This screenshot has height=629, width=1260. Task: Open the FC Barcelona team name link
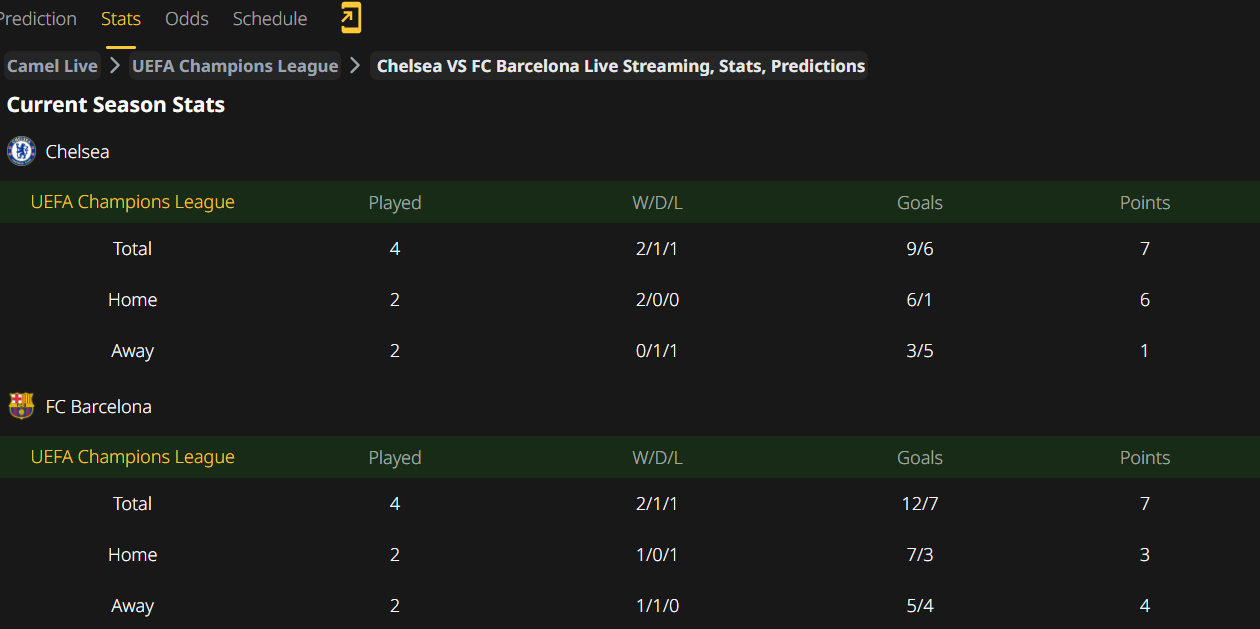pos(98,407)
